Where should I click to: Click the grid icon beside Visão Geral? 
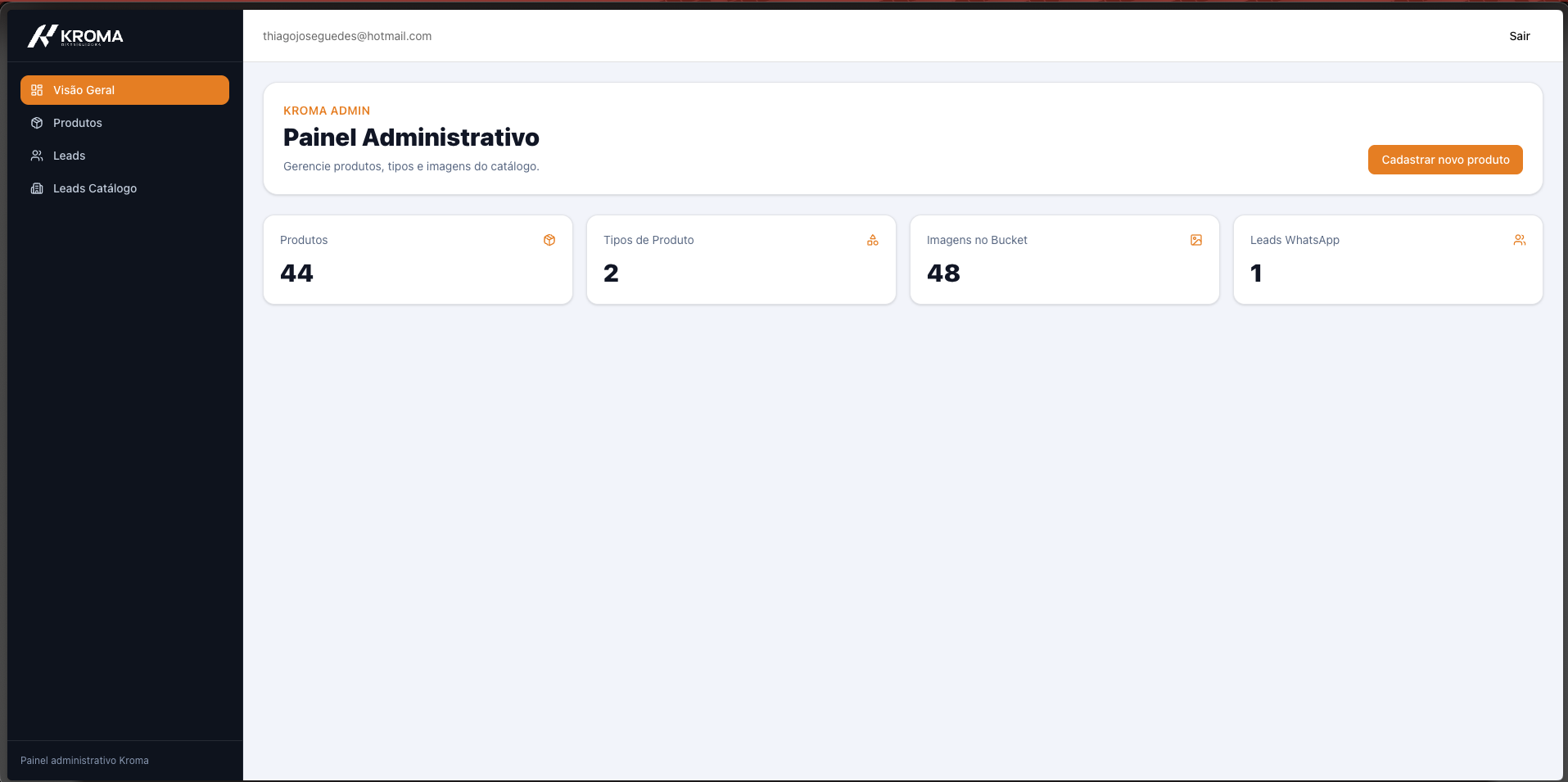click(37, 90)
